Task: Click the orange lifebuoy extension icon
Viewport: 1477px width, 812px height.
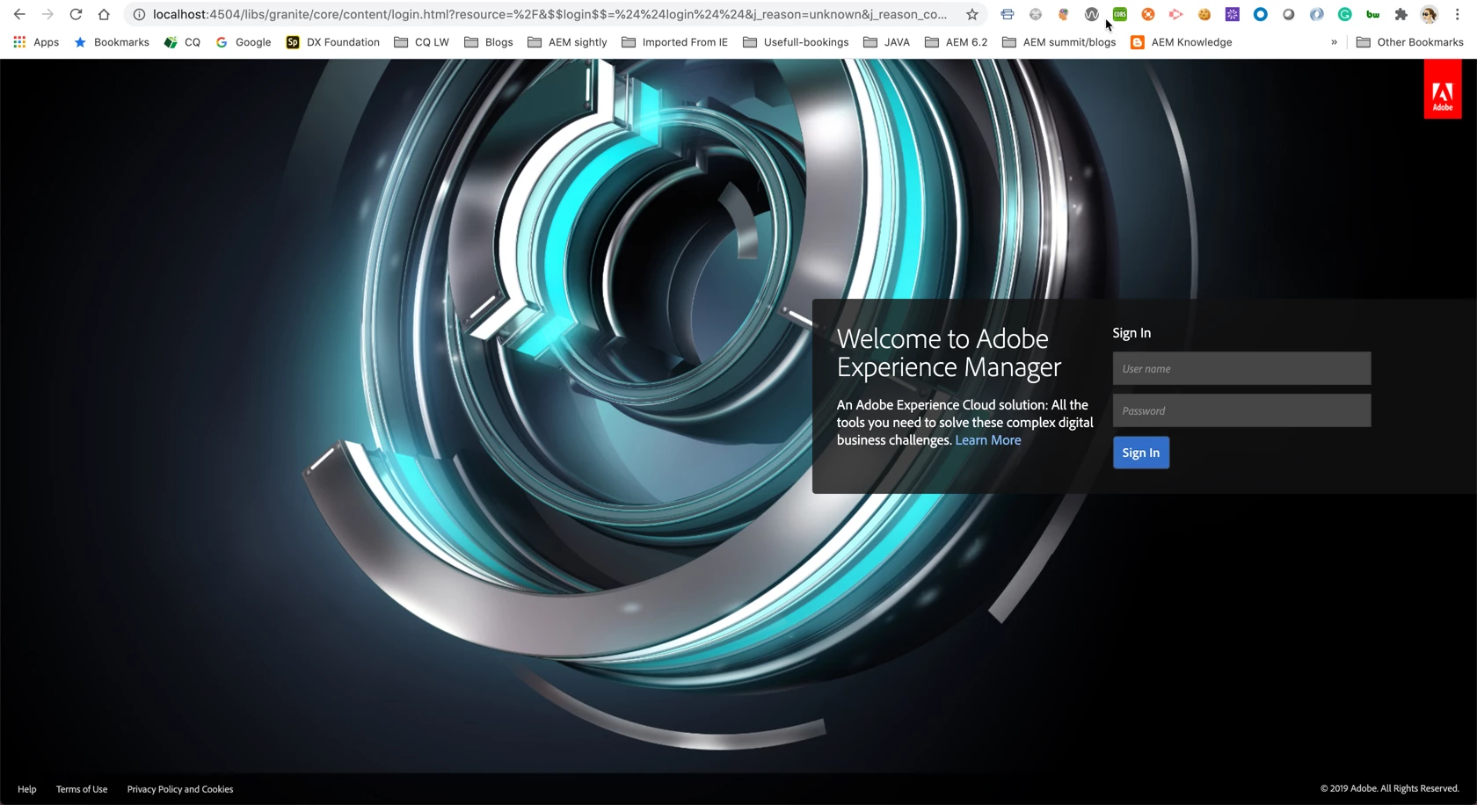Action: [1148, 14]
